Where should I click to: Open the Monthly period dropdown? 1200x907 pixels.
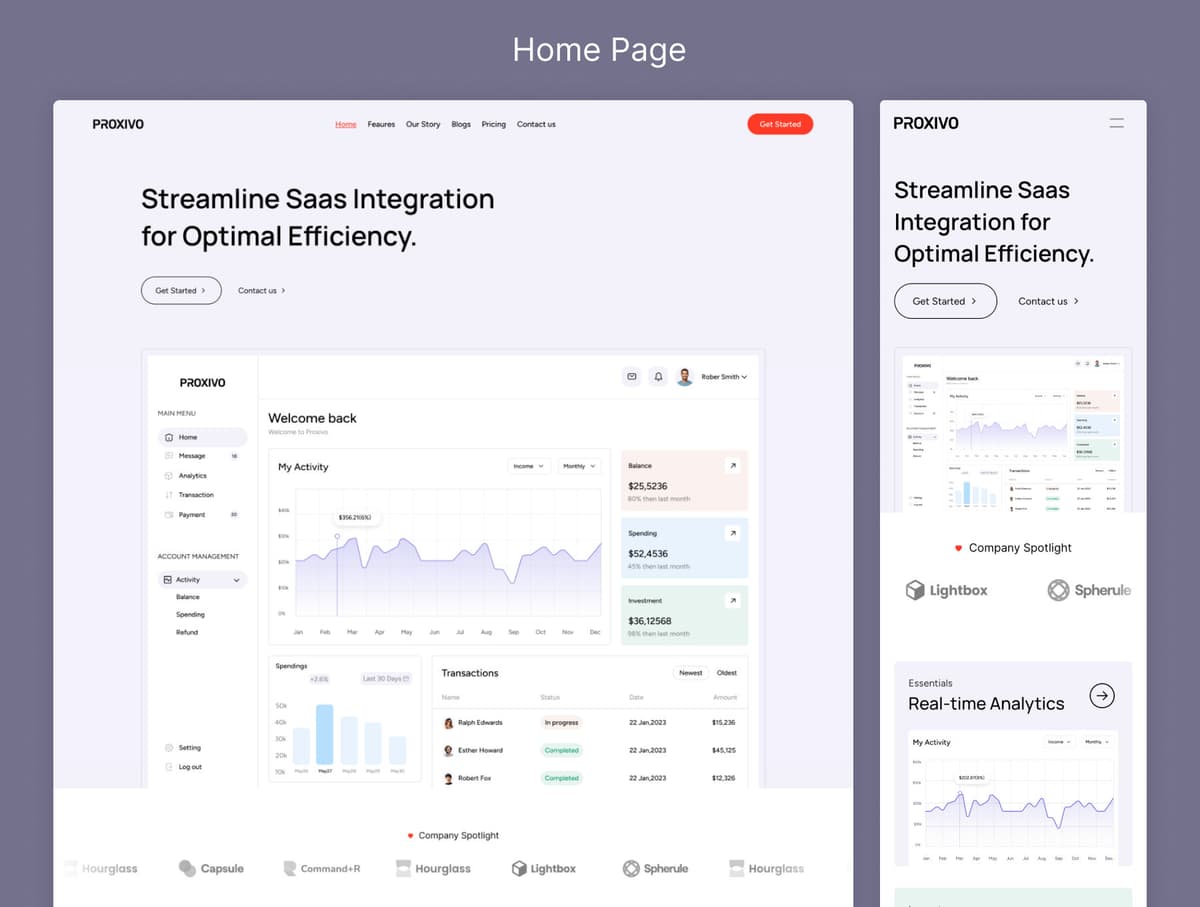point(579,466)
